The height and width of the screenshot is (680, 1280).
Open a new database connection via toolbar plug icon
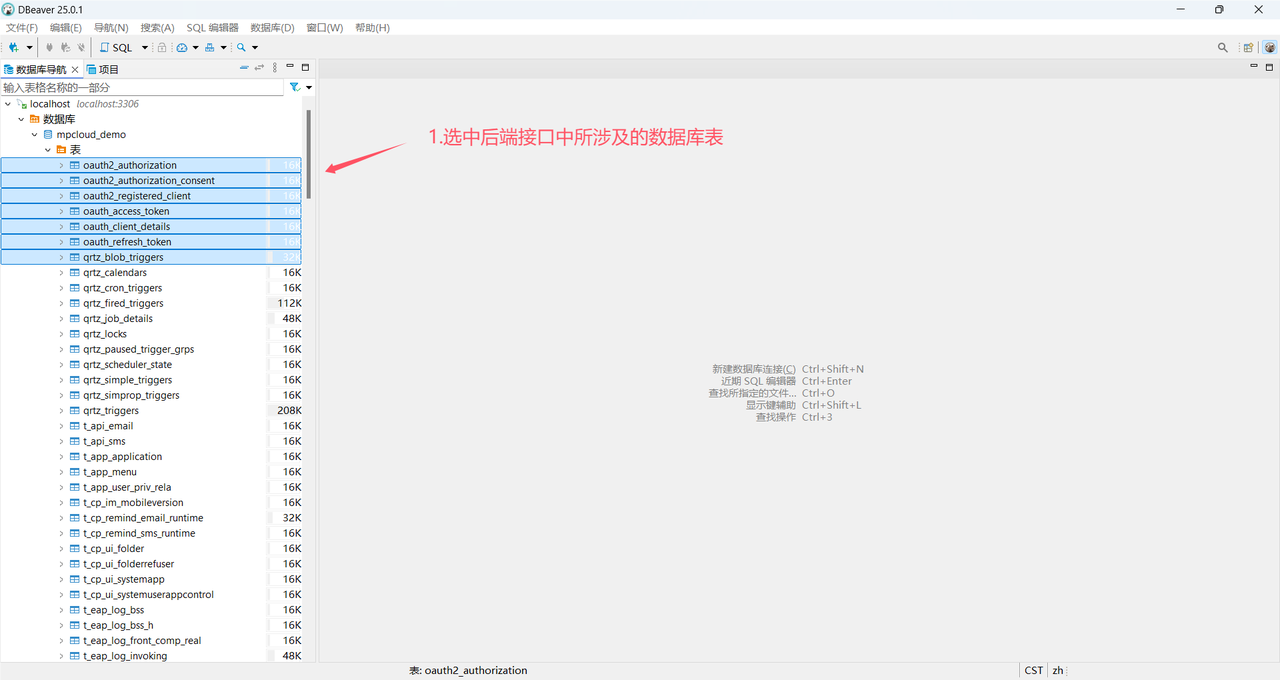click(14, 47)
